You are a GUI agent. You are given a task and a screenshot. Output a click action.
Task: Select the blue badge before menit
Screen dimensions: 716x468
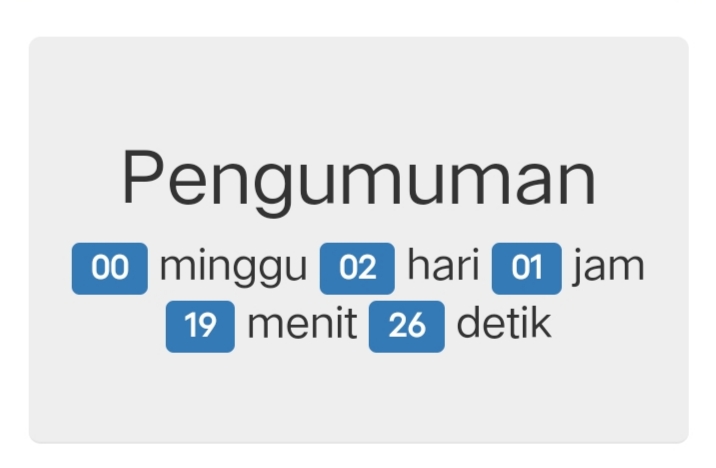[200, 326]
